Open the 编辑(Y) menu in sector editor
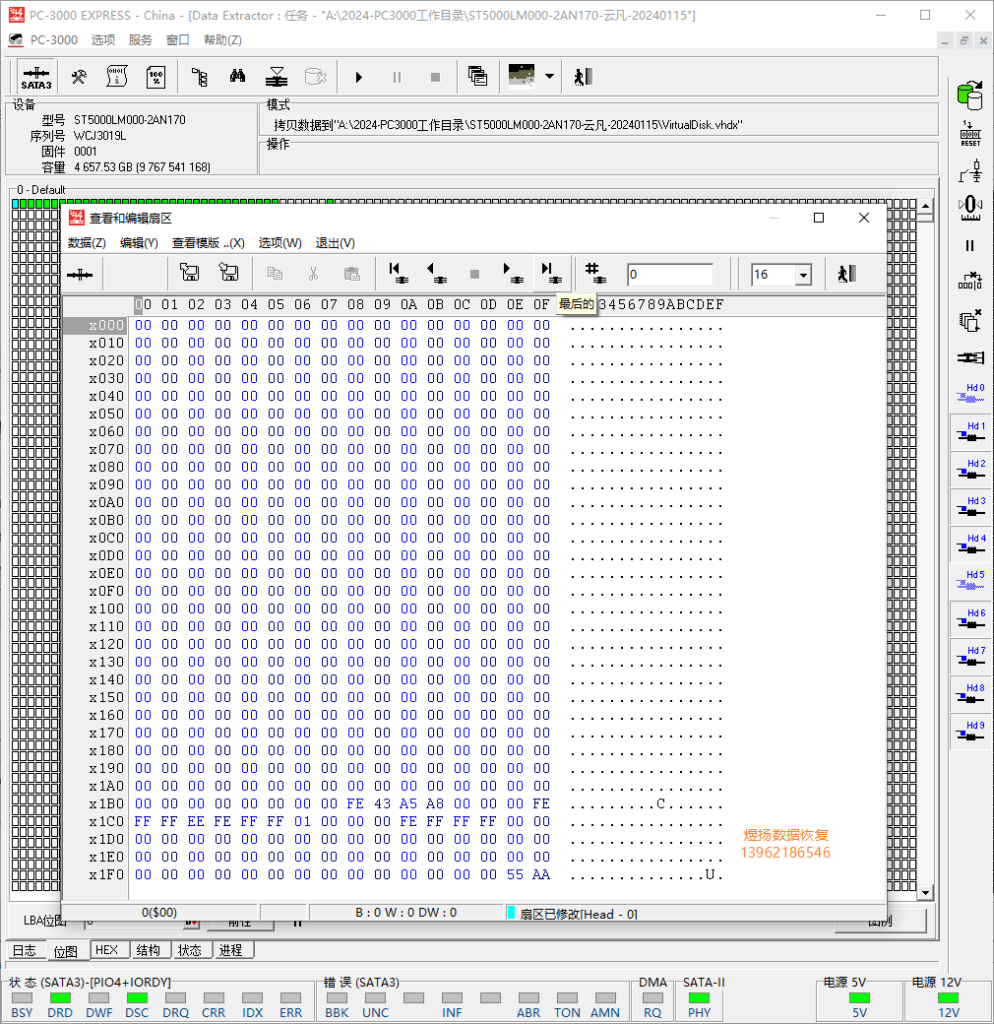Screen dimensions: 994x1024 coord(138,243)
